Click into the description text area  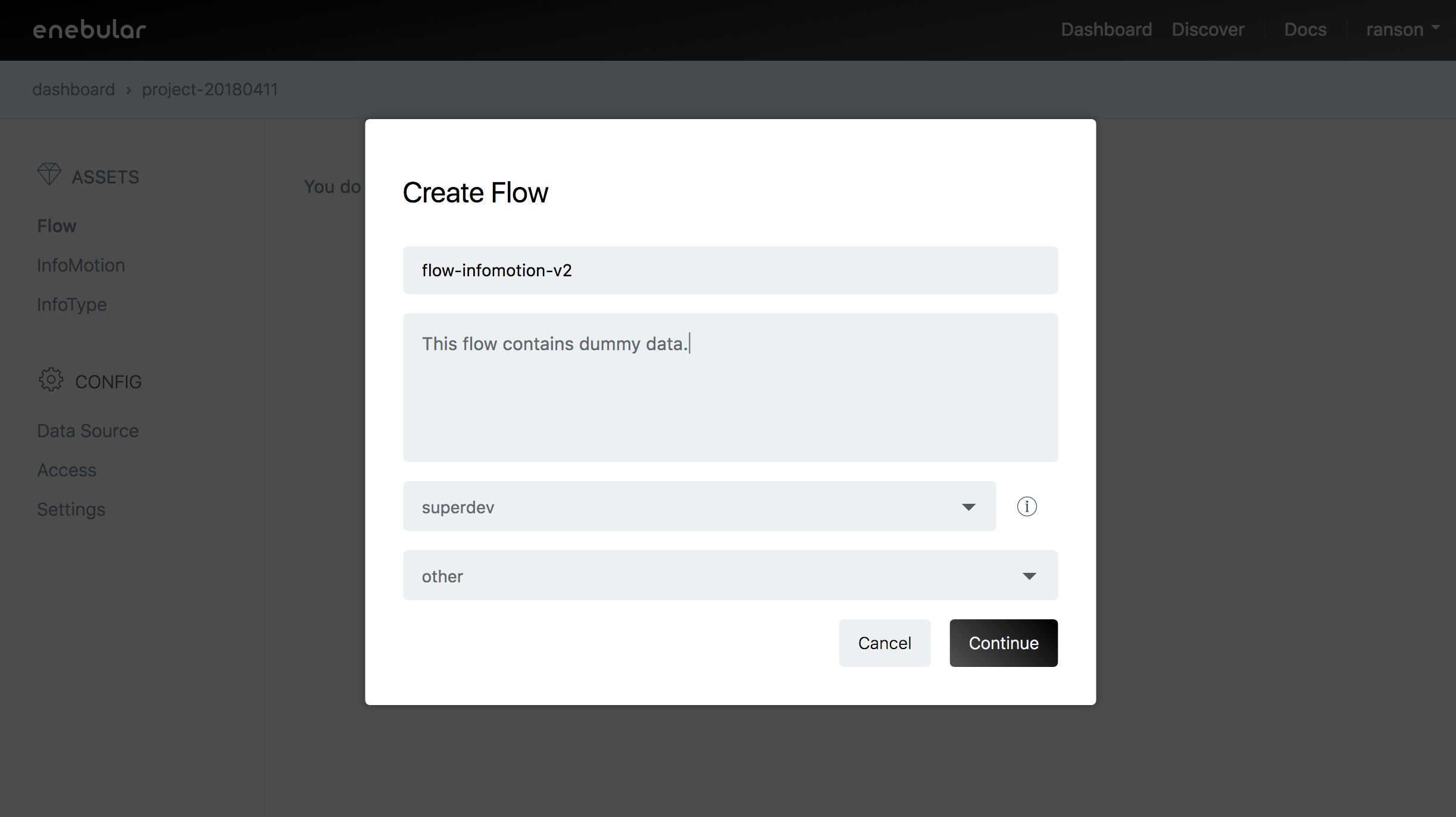click(x=730, y=388)
